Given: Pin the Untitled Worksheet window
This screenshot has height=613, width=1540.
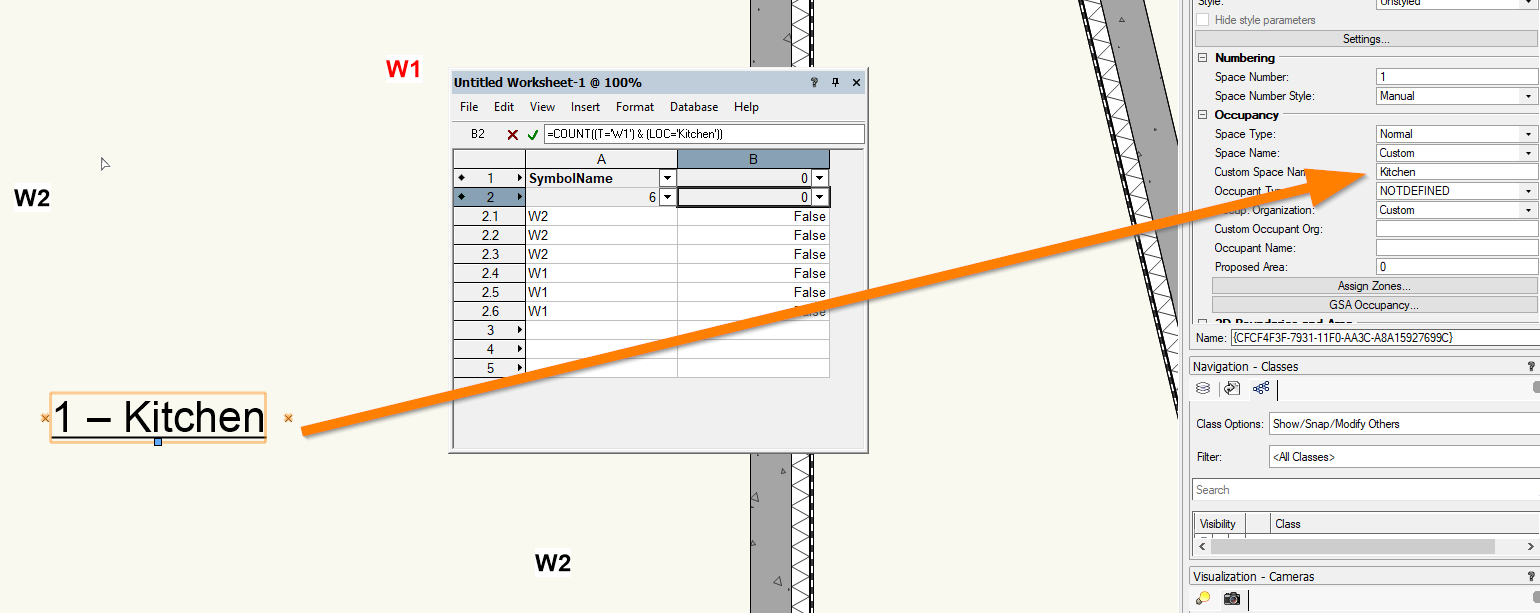Looking at the screenshot, I should tap(836, 83).
